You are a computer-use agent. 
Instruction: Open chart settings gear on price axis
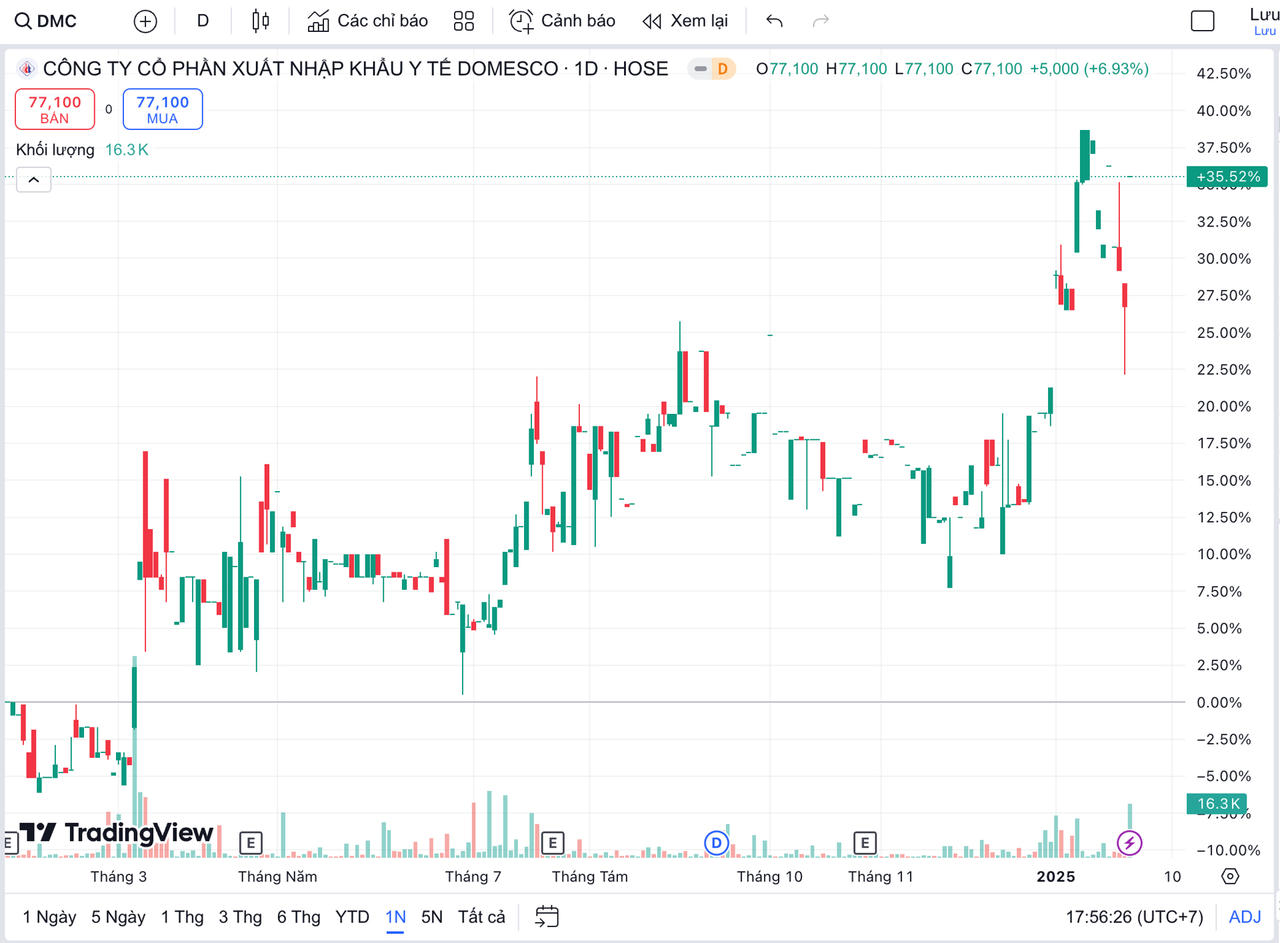pos(1230,877)
